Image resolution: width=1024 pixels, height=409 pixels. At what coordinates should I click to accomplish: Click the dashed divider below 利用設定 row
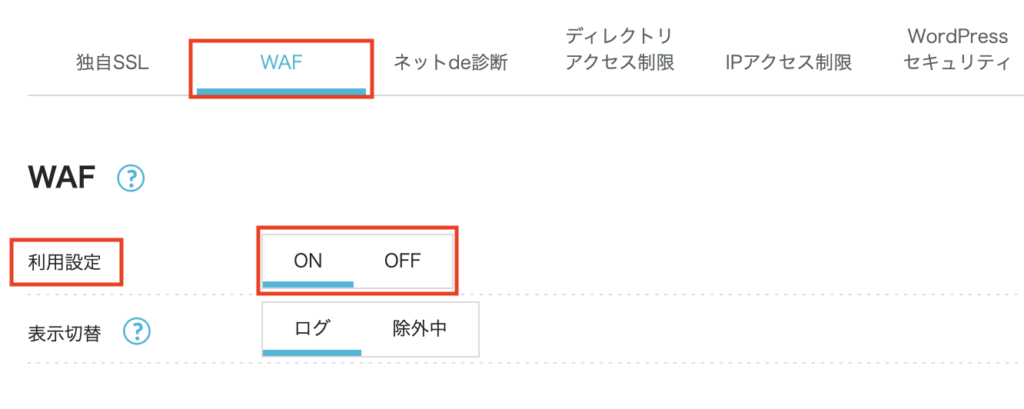(x=600, y=295)
